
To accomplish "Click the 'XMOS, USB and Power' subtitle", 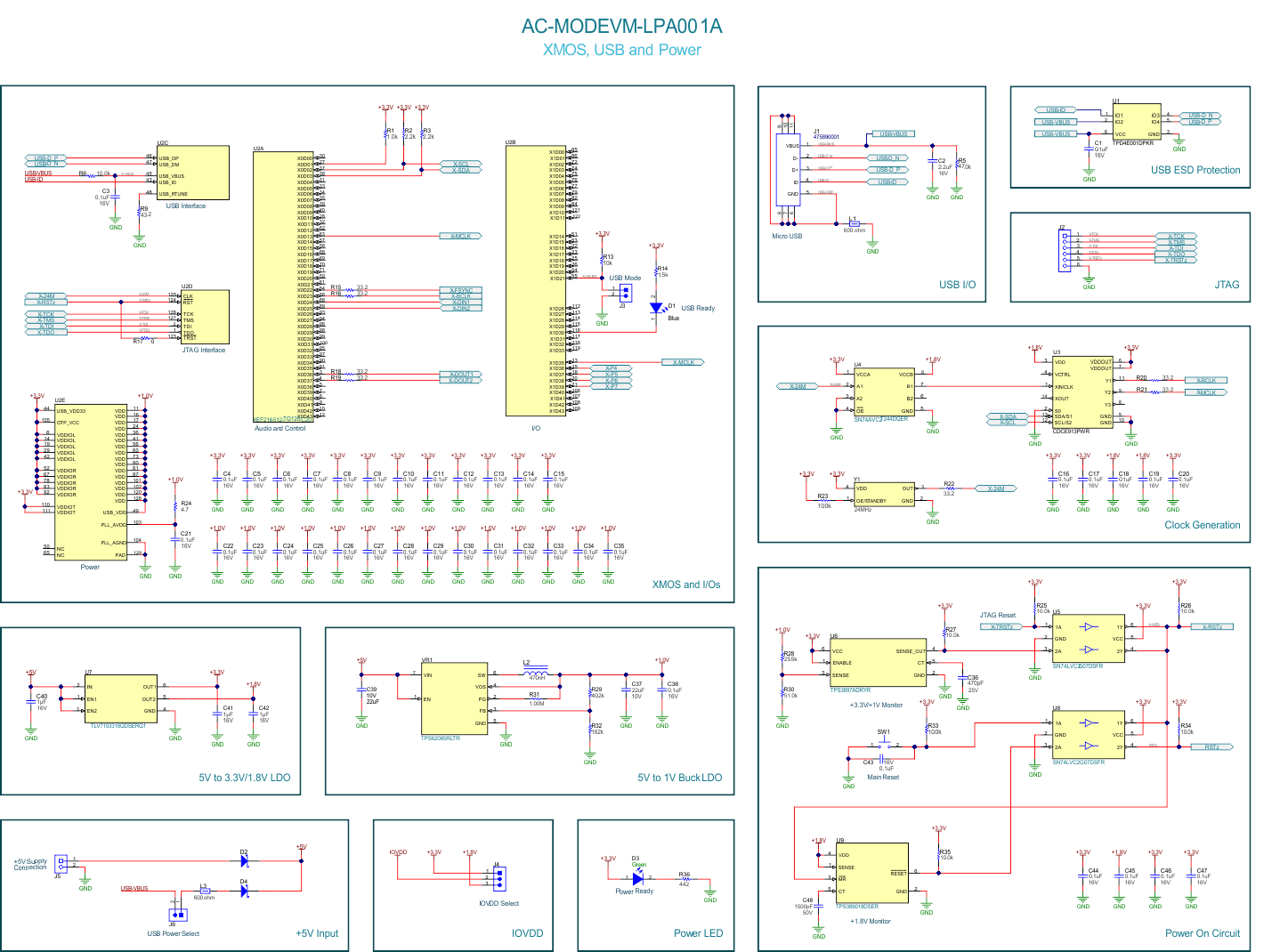I will tap(621, 50).
